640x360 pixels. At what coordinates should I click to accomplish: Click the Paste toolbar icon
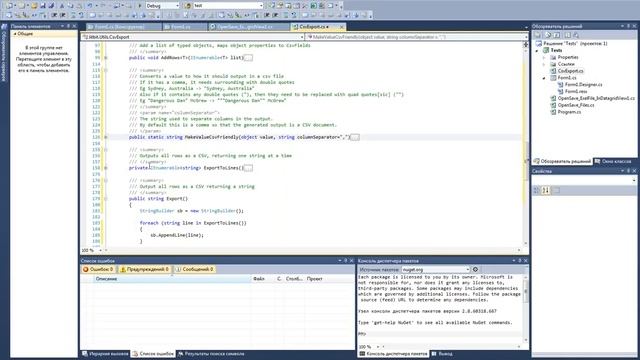(x=79, y=6)
